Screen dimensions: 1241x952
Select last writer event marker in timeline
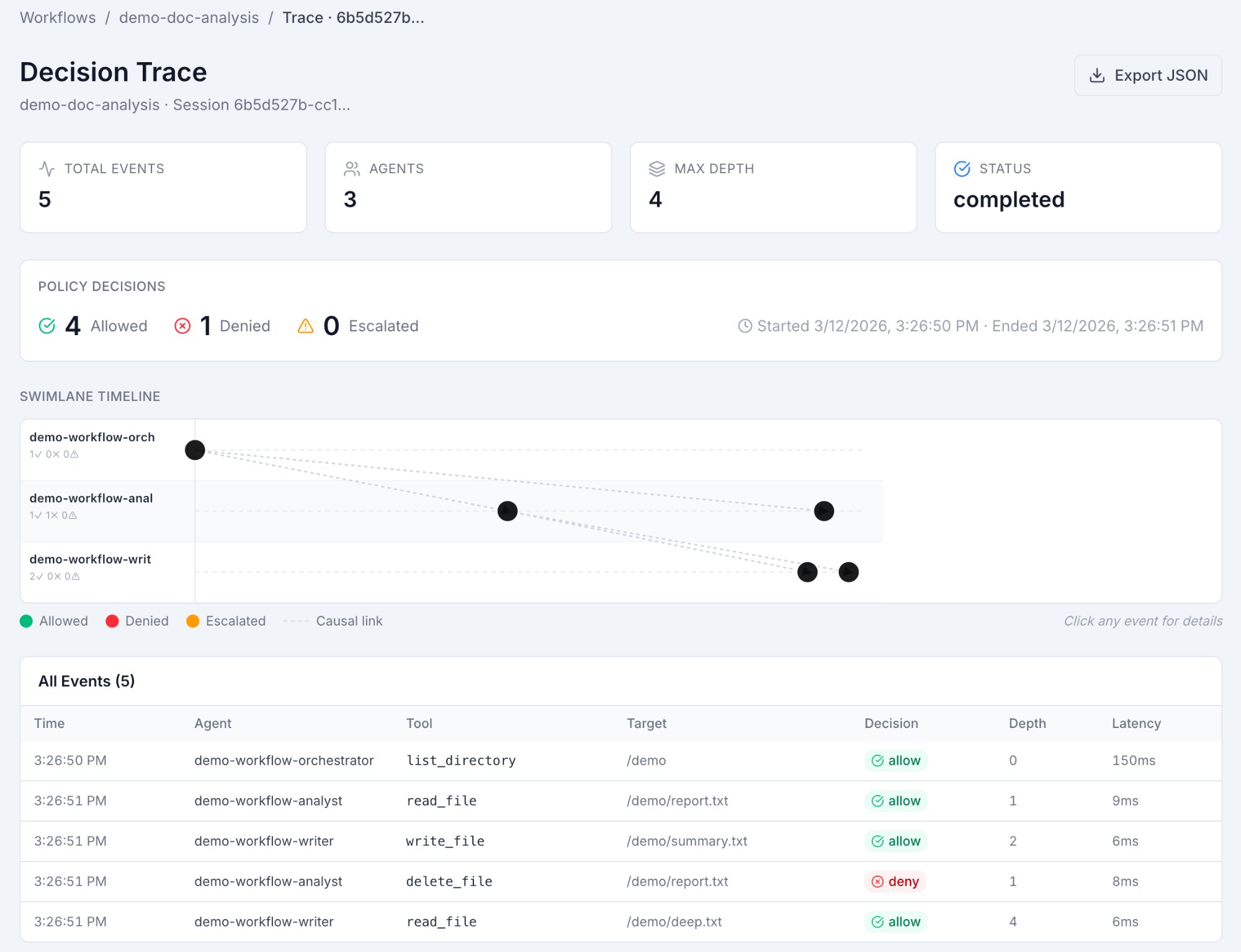tap(849, 572)
